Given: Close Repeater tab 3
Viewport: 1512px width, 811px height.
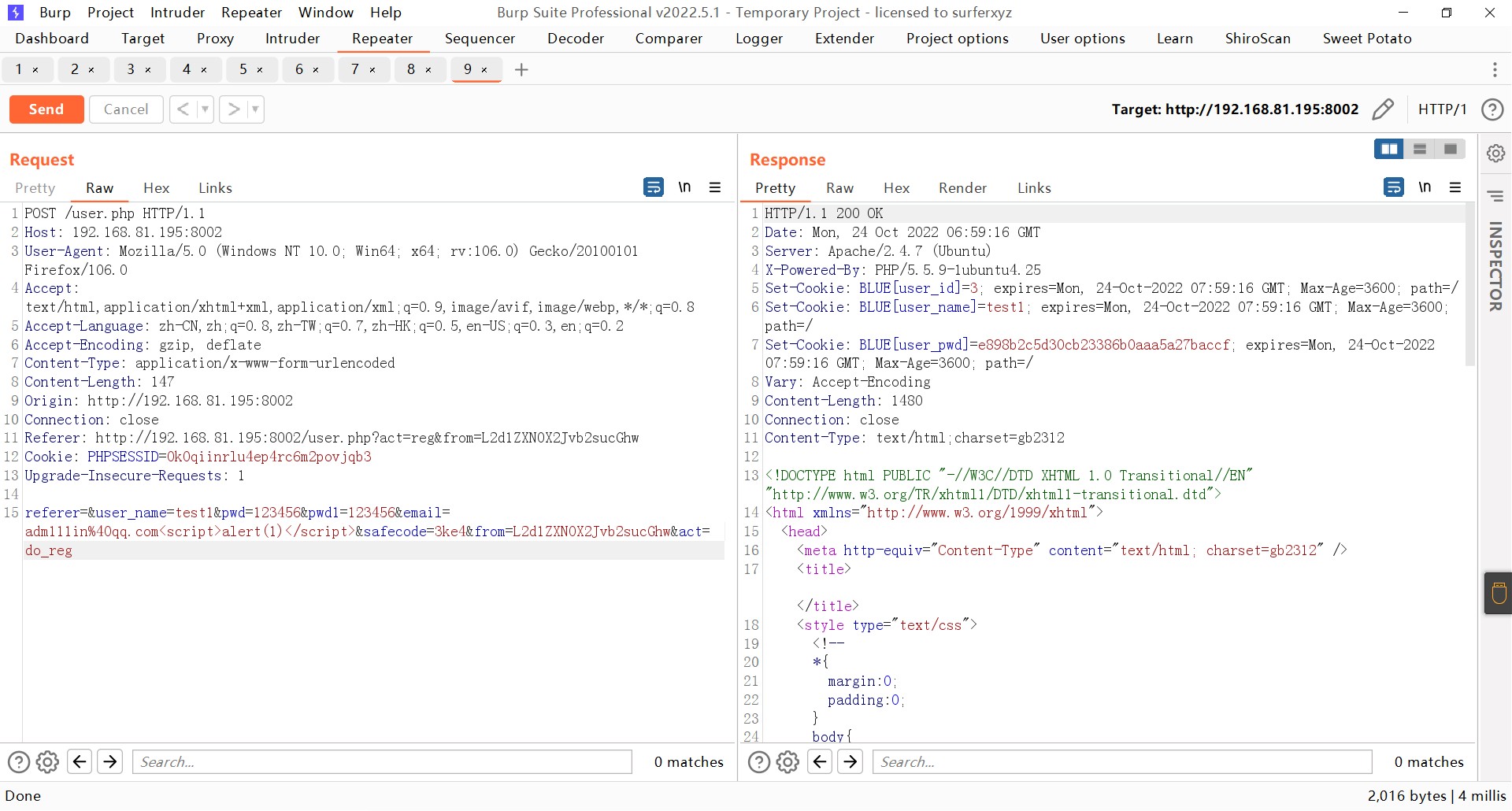Looking at the screenshot, I should 147,70.
